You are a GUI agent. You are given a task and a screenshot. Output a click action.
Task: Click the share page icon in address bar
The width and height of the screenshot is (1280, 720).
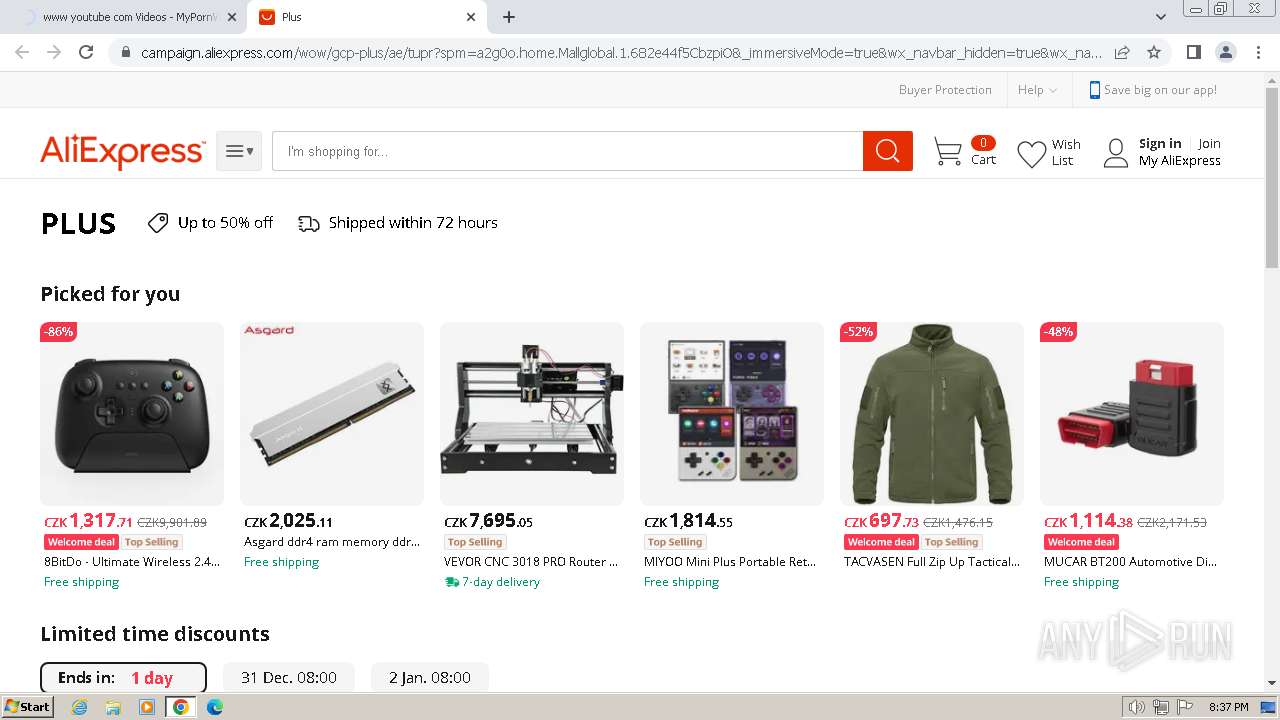click(1122, 52)
